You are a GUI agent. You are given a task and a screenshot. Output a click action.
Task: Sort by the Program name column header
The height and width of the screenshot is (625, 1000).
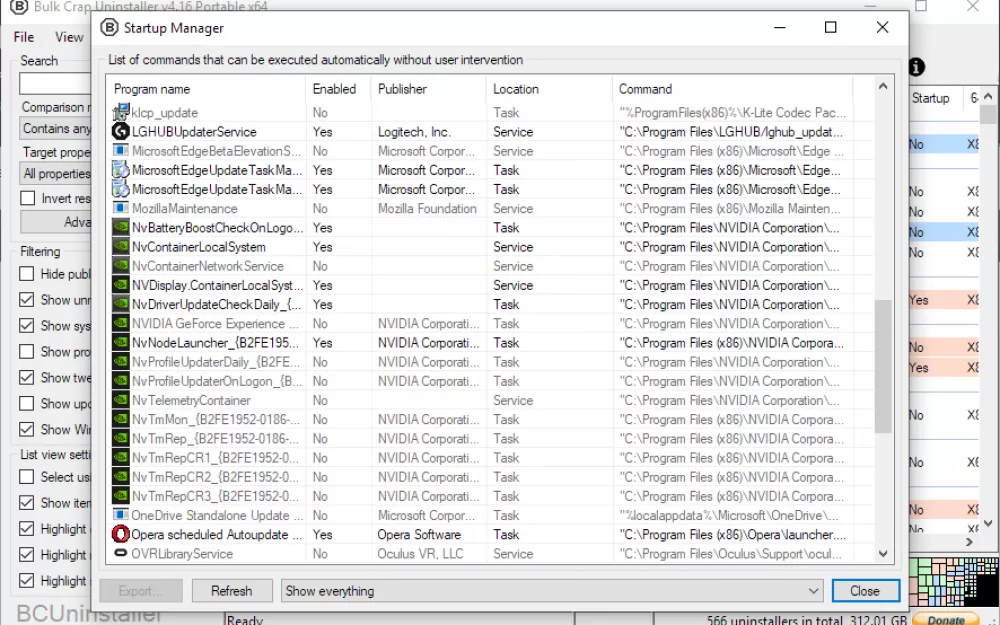[207, 89]
